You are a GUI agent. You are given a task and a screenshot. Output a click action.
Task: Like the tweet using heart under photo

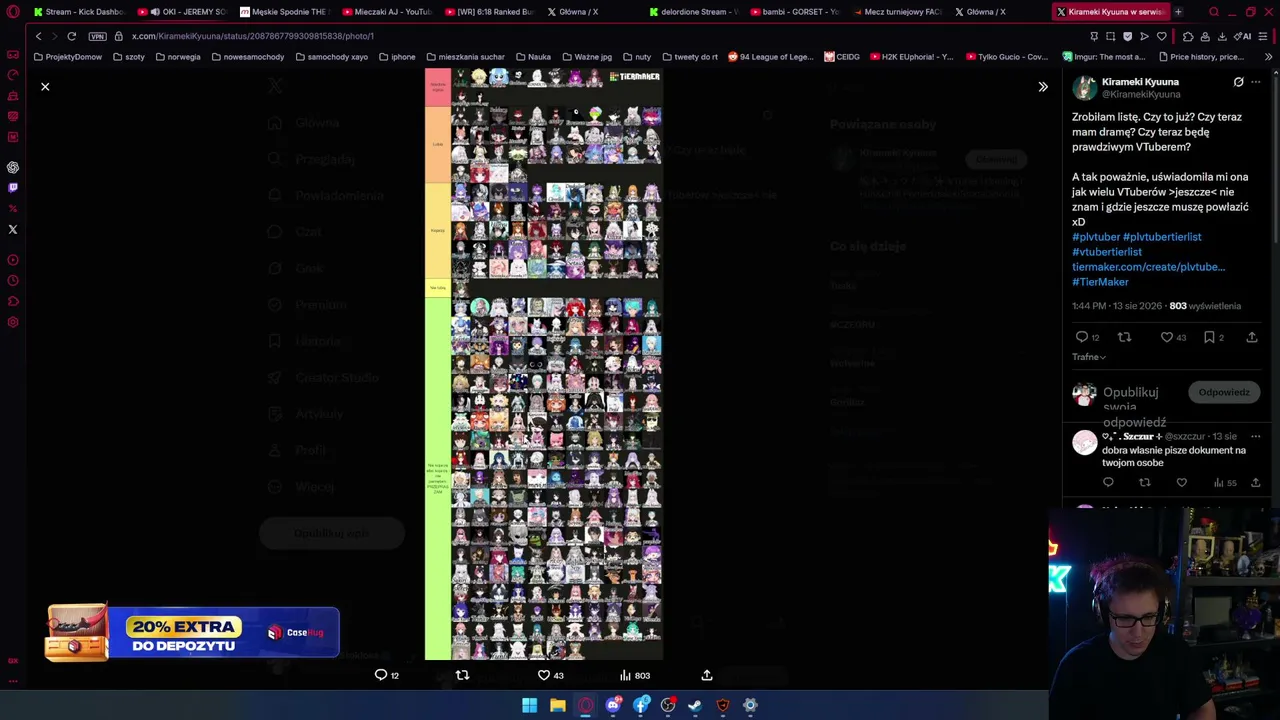tap(544, 675)
